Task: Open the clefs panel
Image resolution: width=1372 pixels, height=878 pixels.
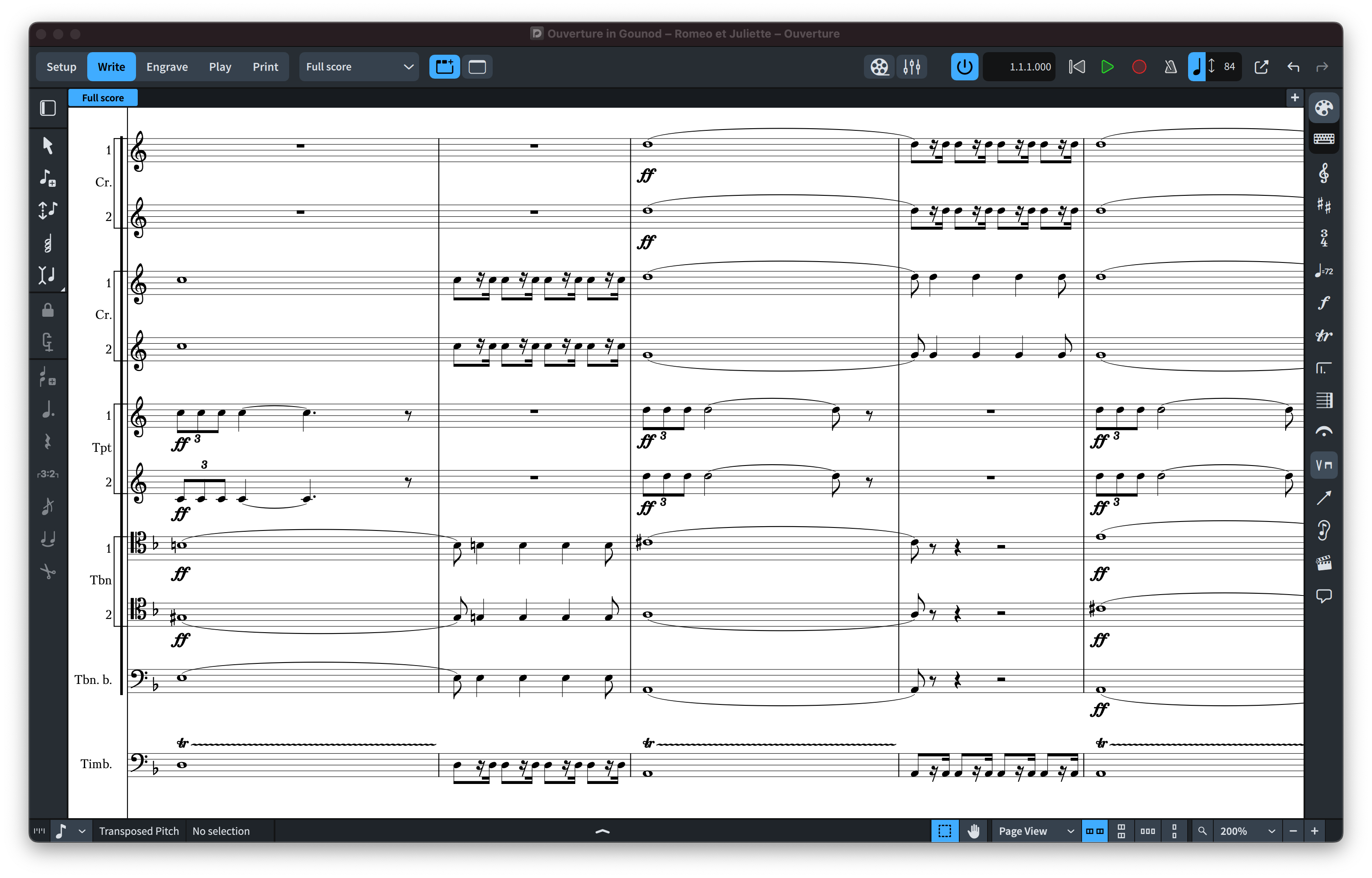Action: (1324, 173)
